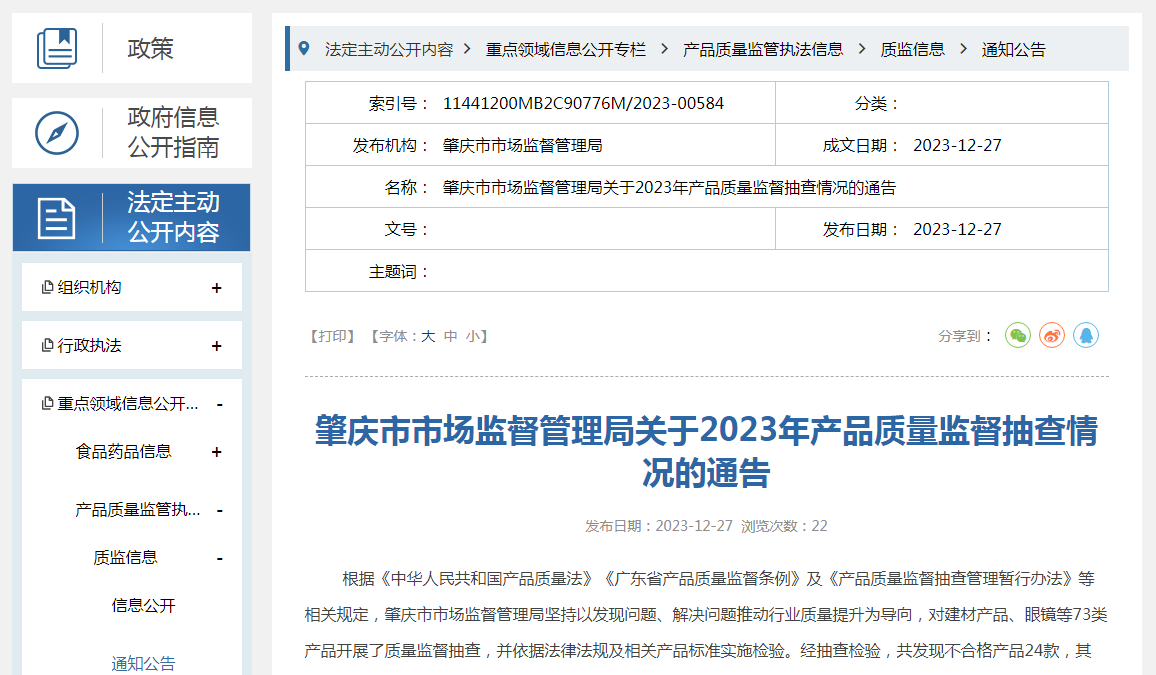Expand the 行政执法 section with plus sign
The width and height of the screenshot is (1156, 675).
coord(217,346)
